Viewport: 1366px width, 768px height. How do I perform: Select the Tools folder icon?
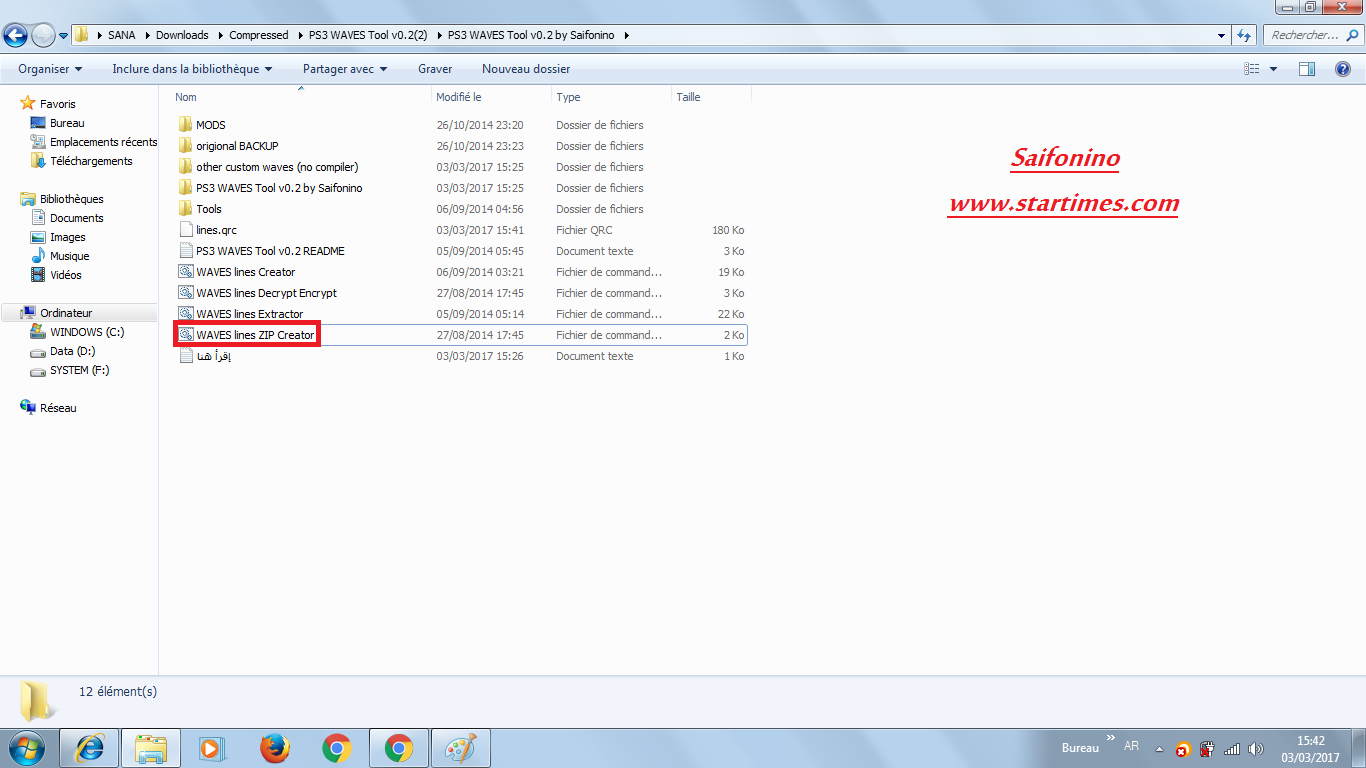[x=185, y=209]
